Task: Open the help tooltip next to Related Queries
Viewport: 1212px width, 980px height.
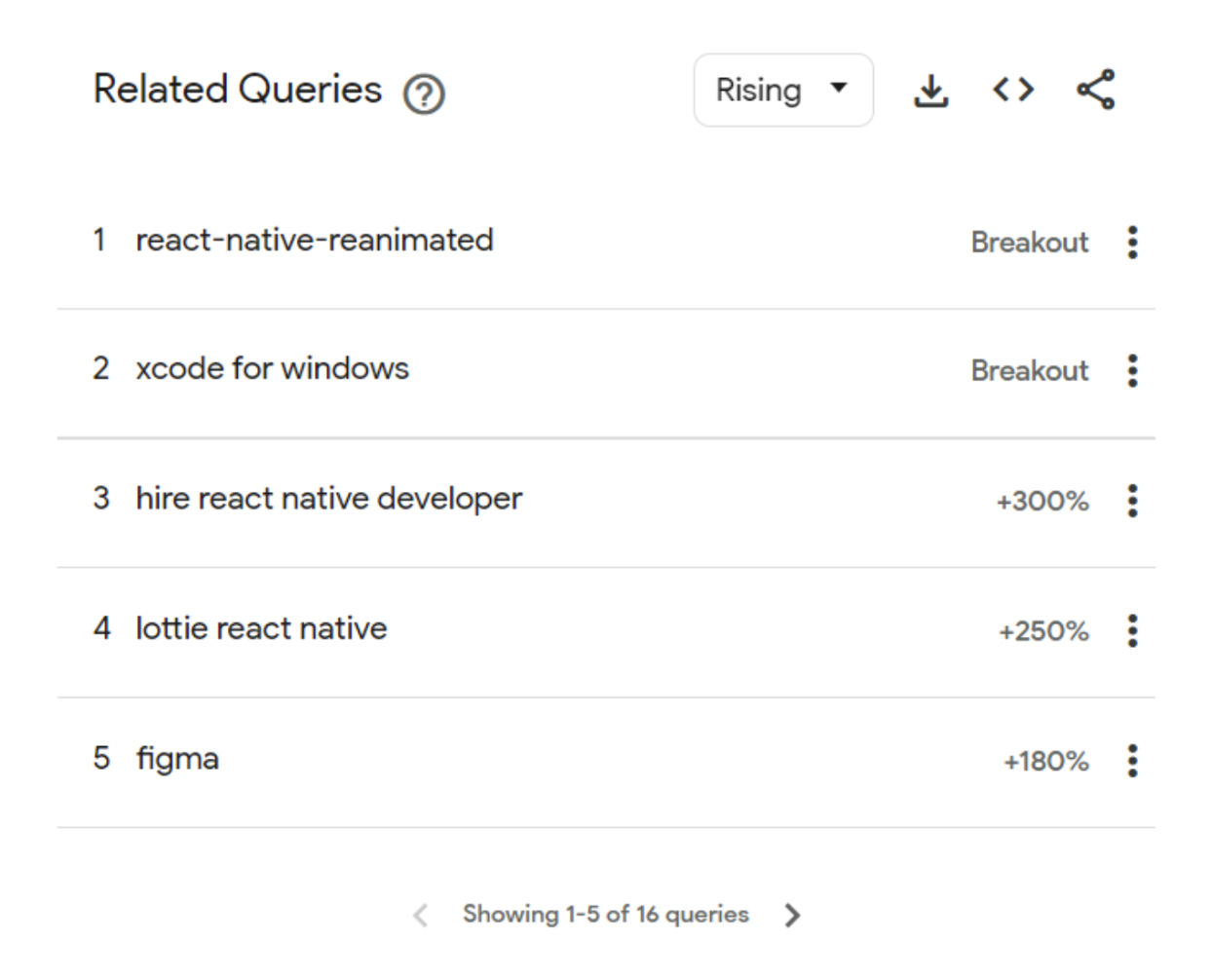Action: pos(423,94)
